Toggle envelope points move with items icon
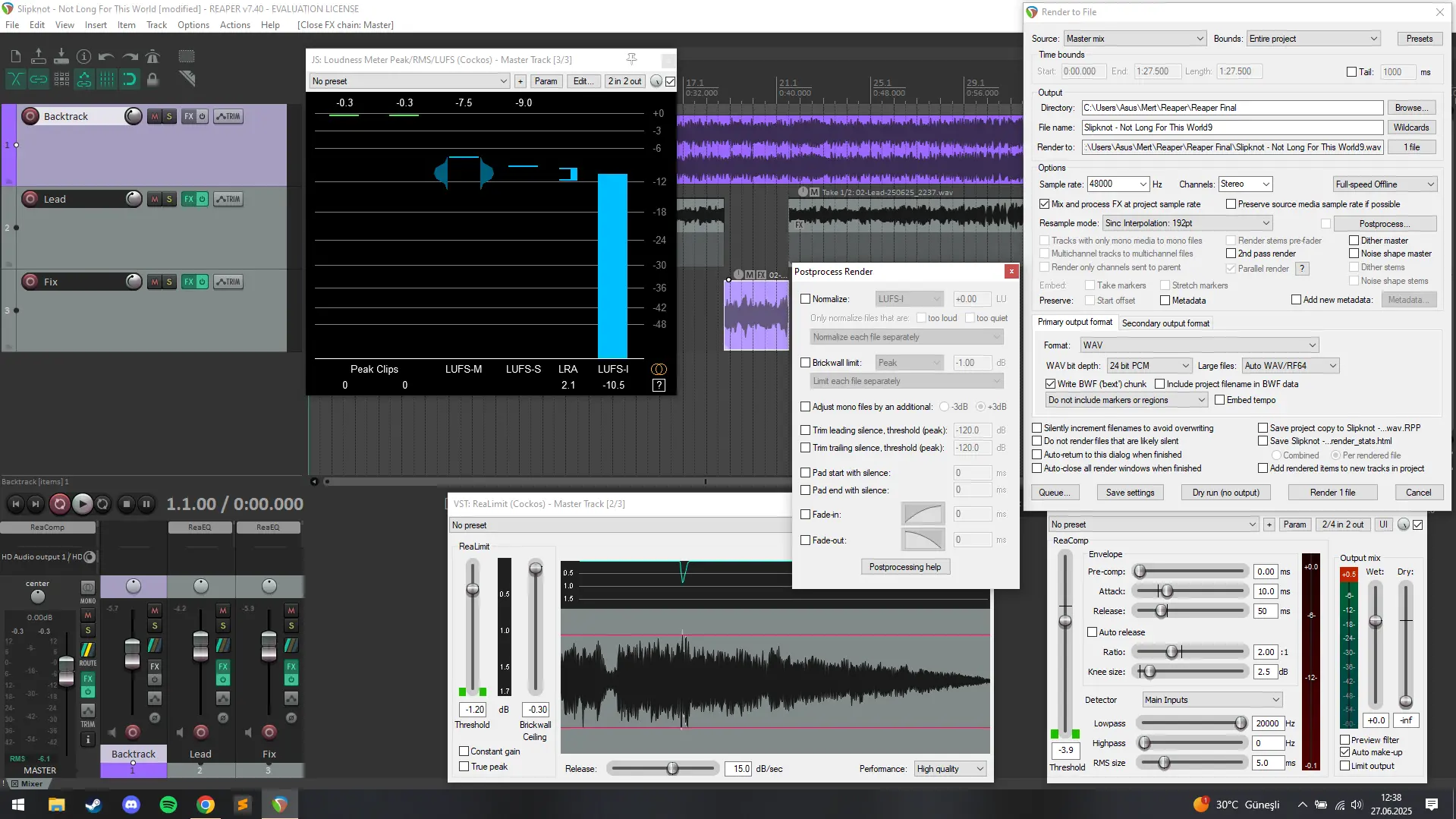1456x819 pixels. point(84,79)
